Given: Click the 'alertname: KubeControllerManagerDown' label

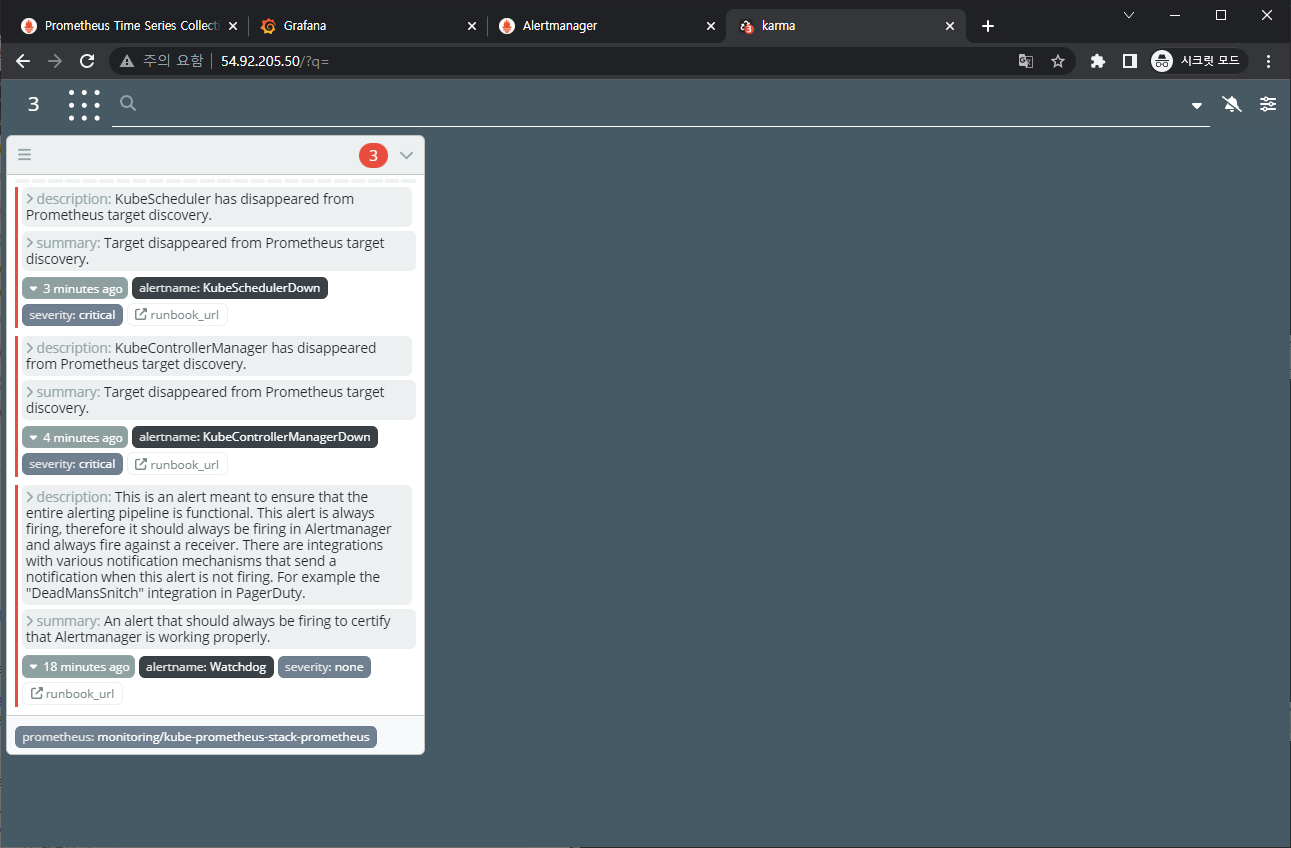Looking at the screenshot, I should [x=254, y=437].
